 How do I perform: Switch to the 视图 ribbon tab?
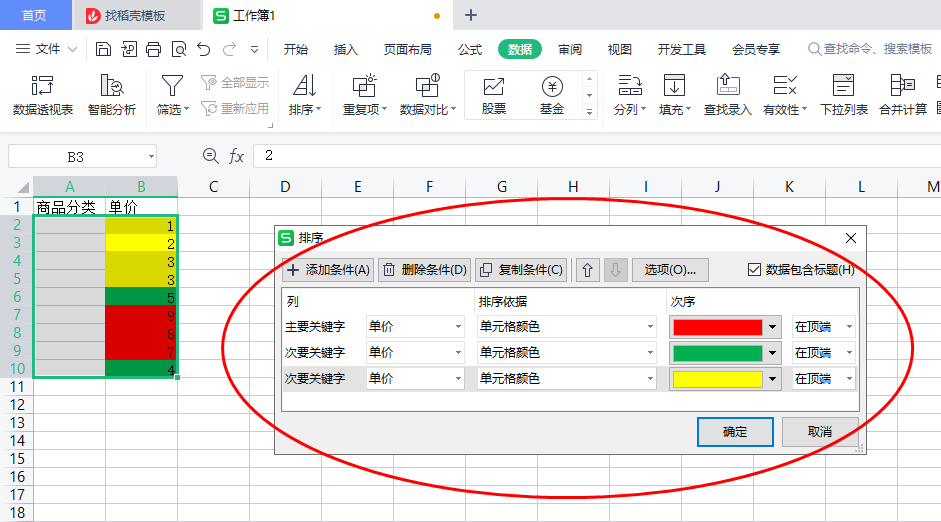620,49
